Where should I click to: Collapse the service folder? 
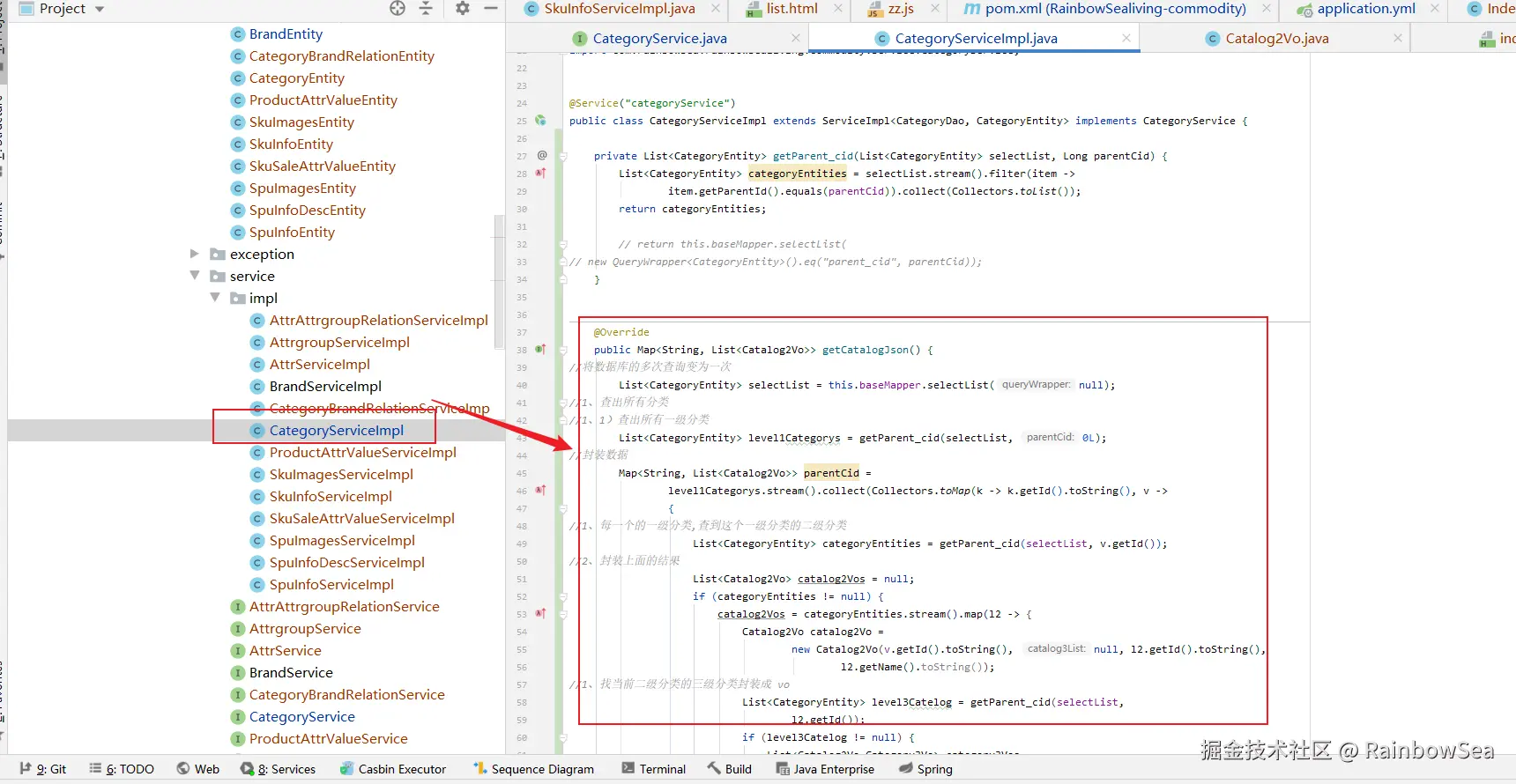click(x=195, y=276)
